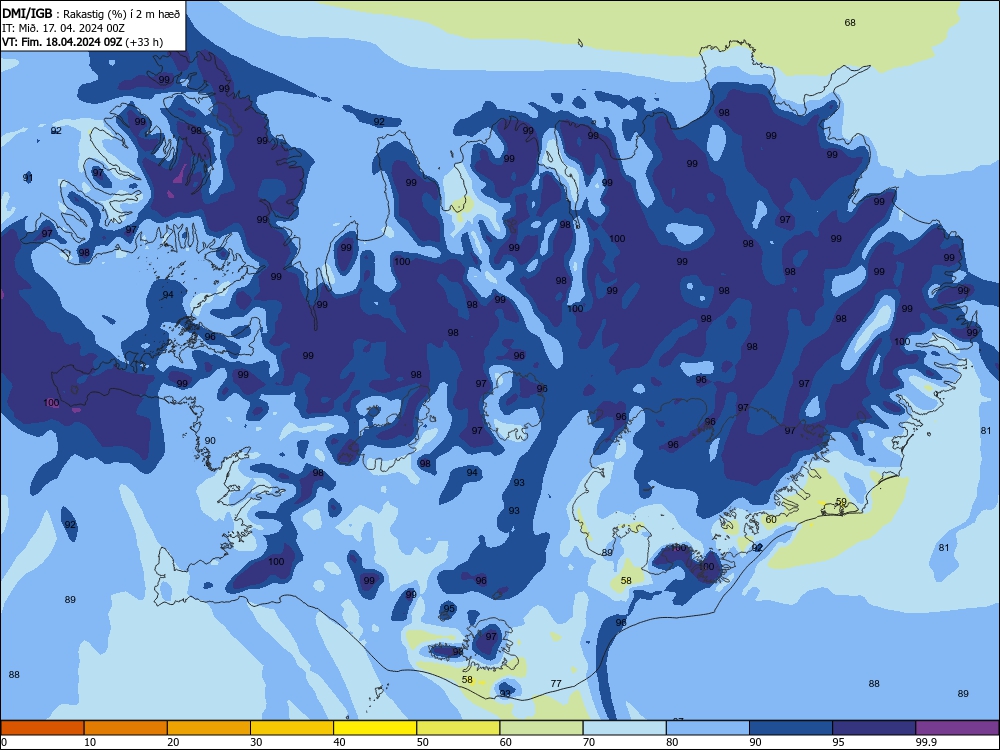
Task: Click the "99.9" legend scale label
Action: point(925,742)
